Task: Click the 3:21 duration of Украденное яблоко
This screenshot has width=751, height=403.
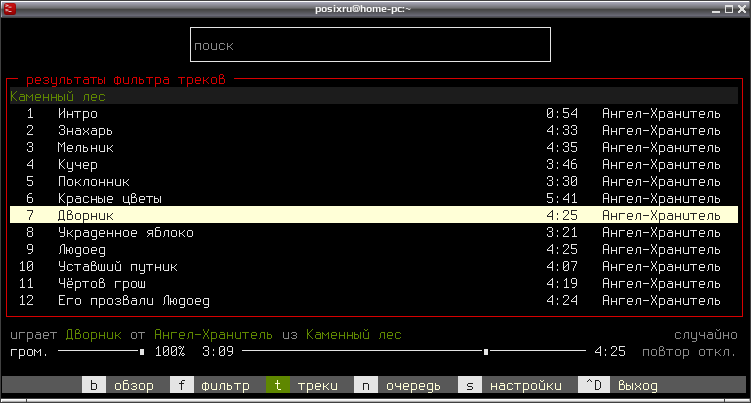Action: tap(562, 232)
